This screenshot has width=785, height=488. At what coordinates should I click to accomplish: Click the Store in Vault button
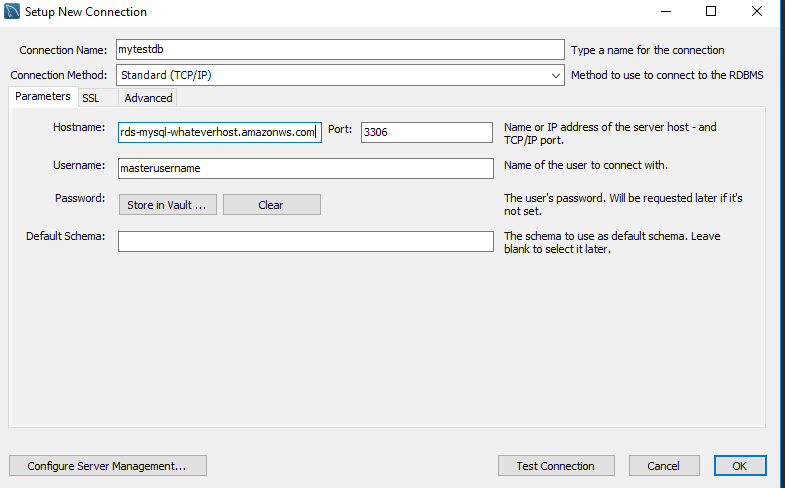[168, 205]
